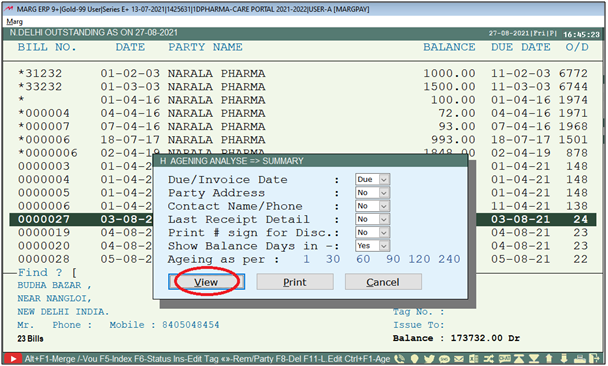Screen dimensions: 608x366
Task: Click the red YouTube play icon
Action: [13, 359]
